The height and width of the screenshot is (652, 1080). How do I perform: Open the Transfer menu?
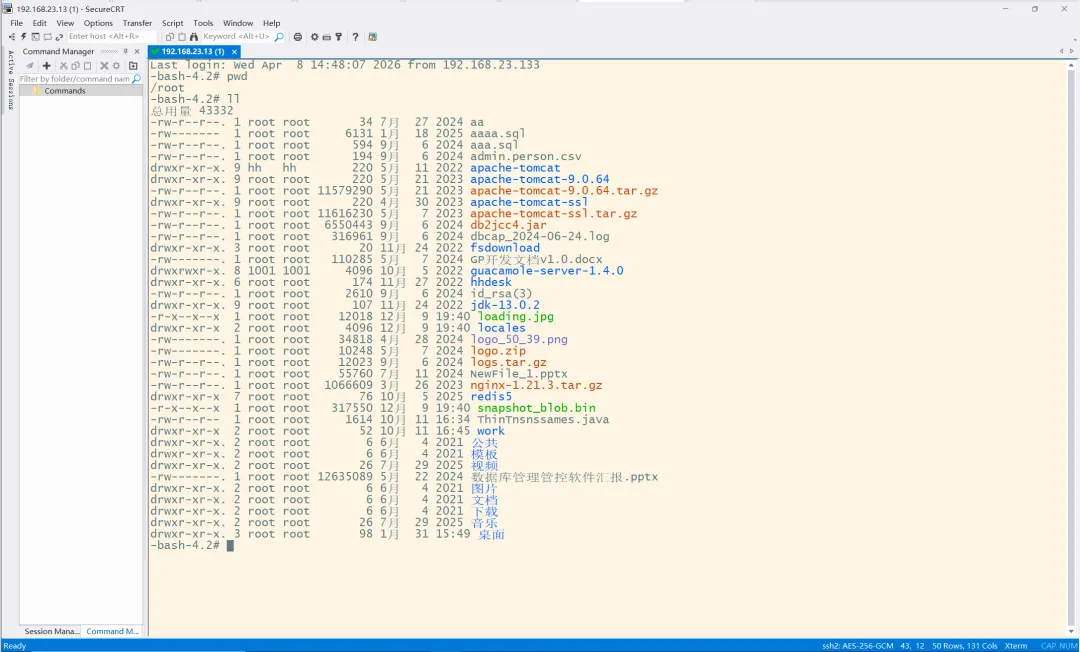pyautogui.click(x=138, y=23)
